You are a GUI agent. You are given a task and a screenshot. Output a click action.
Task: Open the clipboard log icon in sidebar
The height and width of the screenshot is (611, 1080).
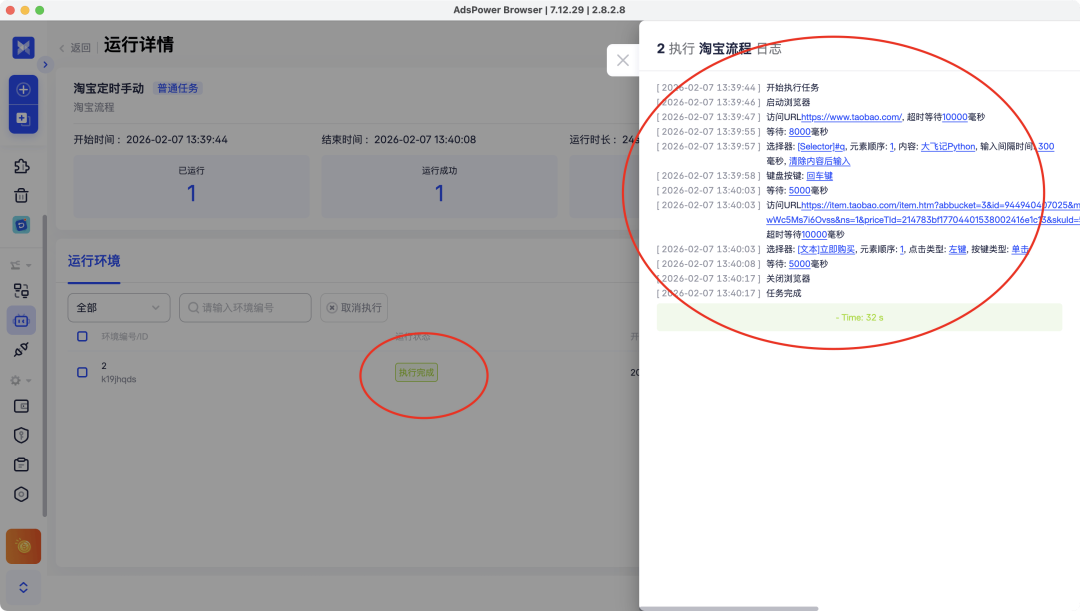click(x=21, y=464)
